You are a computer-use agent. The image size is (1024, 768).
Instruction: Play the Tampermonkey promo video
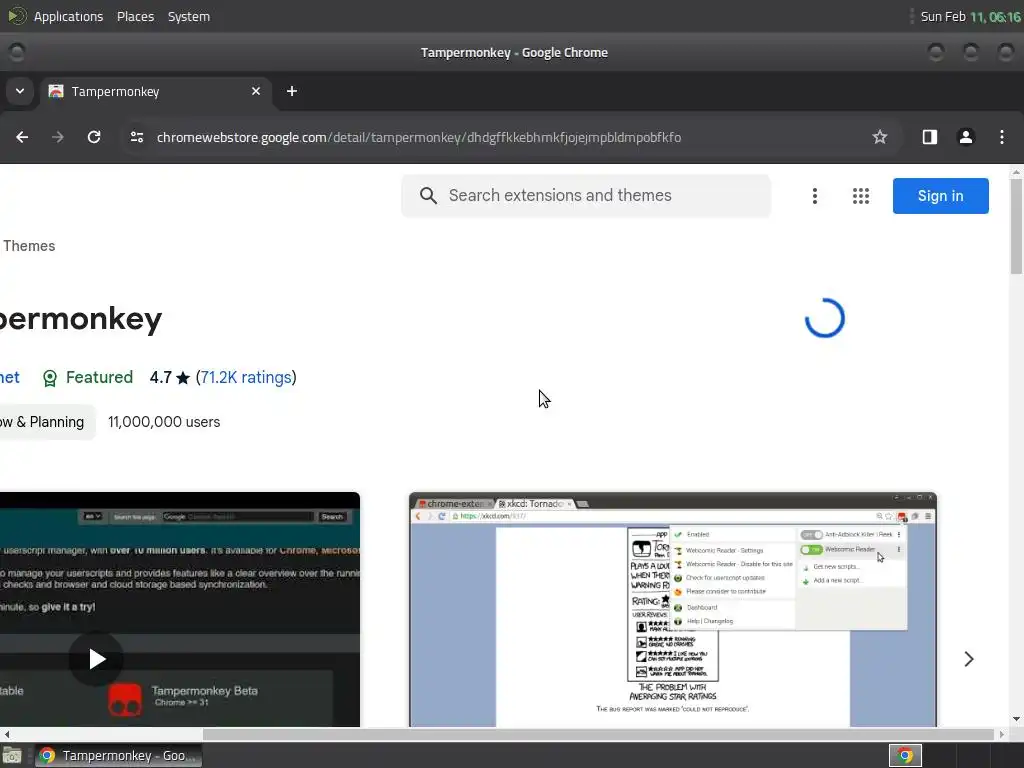[96, 658]
